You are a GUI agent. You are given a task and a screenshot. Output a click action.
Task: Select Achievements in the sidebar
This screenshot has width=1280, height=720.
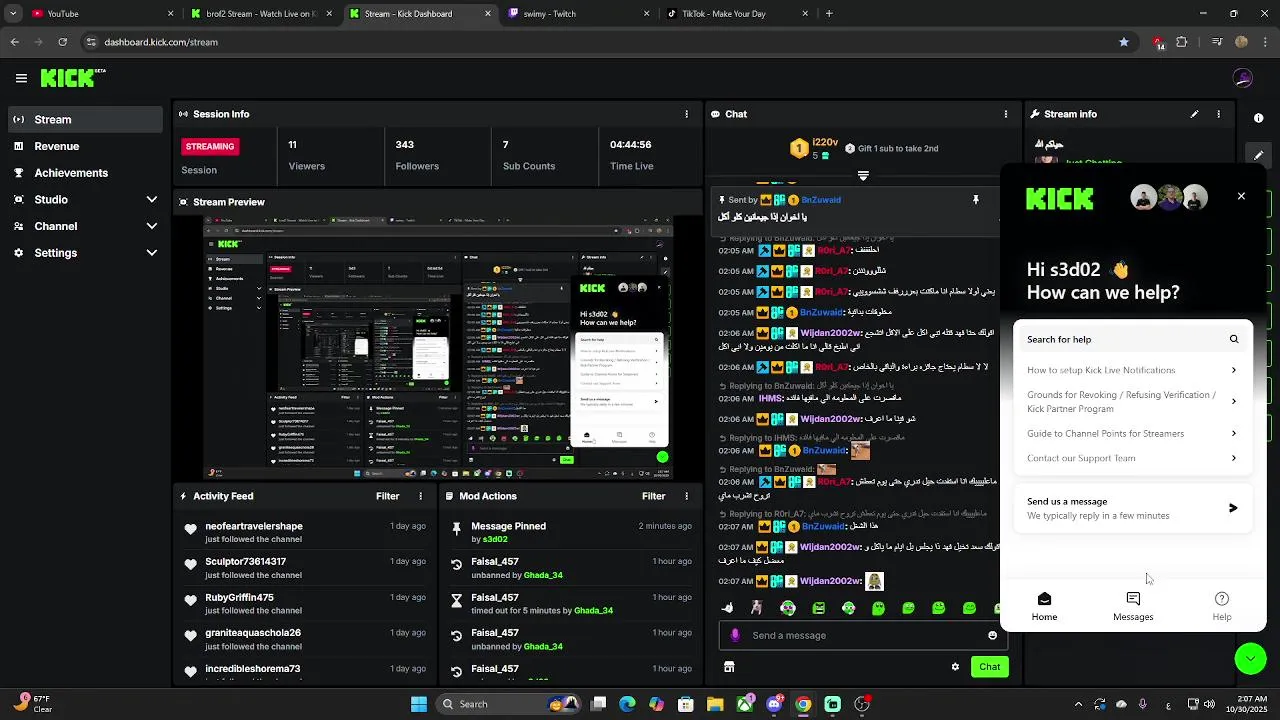[85, 173]
